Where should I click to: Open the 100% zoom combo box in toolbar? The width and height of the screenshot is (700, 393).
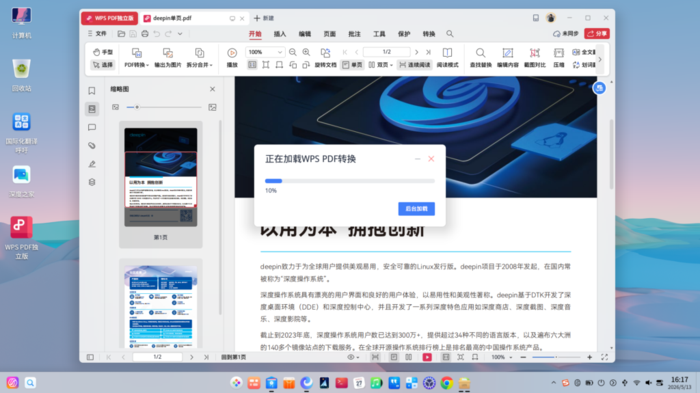click(x=264, y=52)
